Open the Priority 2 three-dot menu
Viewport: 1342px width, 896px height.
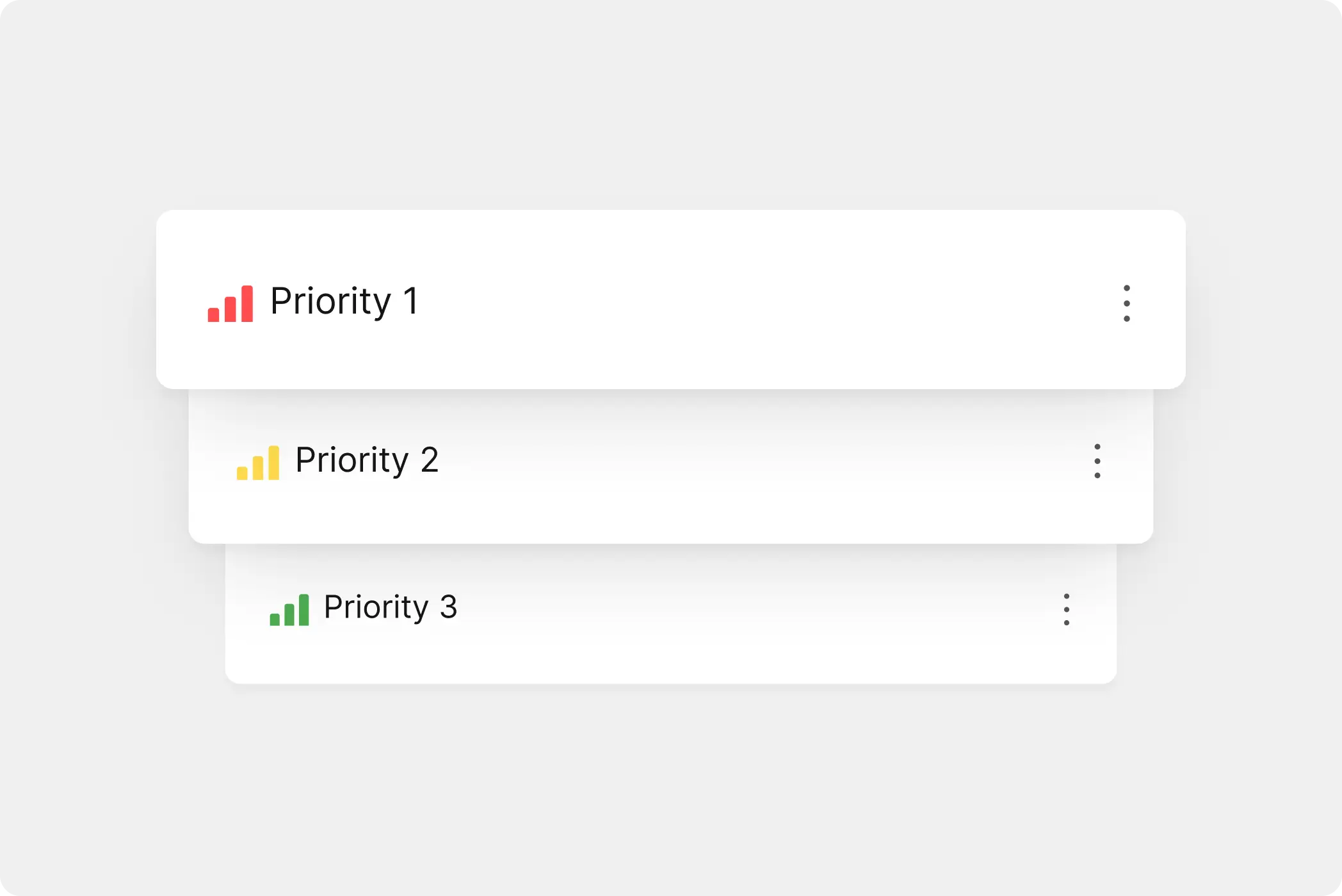1096,461
